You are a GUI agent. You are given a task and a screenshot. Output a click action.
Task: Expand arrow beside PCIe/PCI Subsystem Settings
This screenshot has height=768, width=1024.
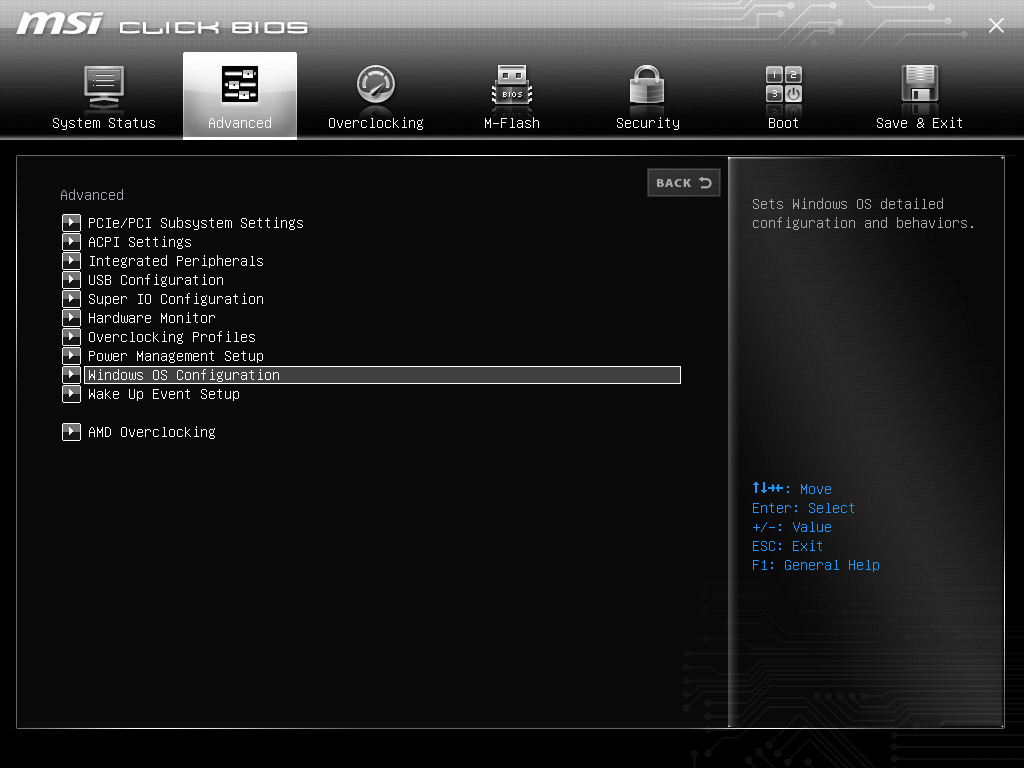coord(71,223)
